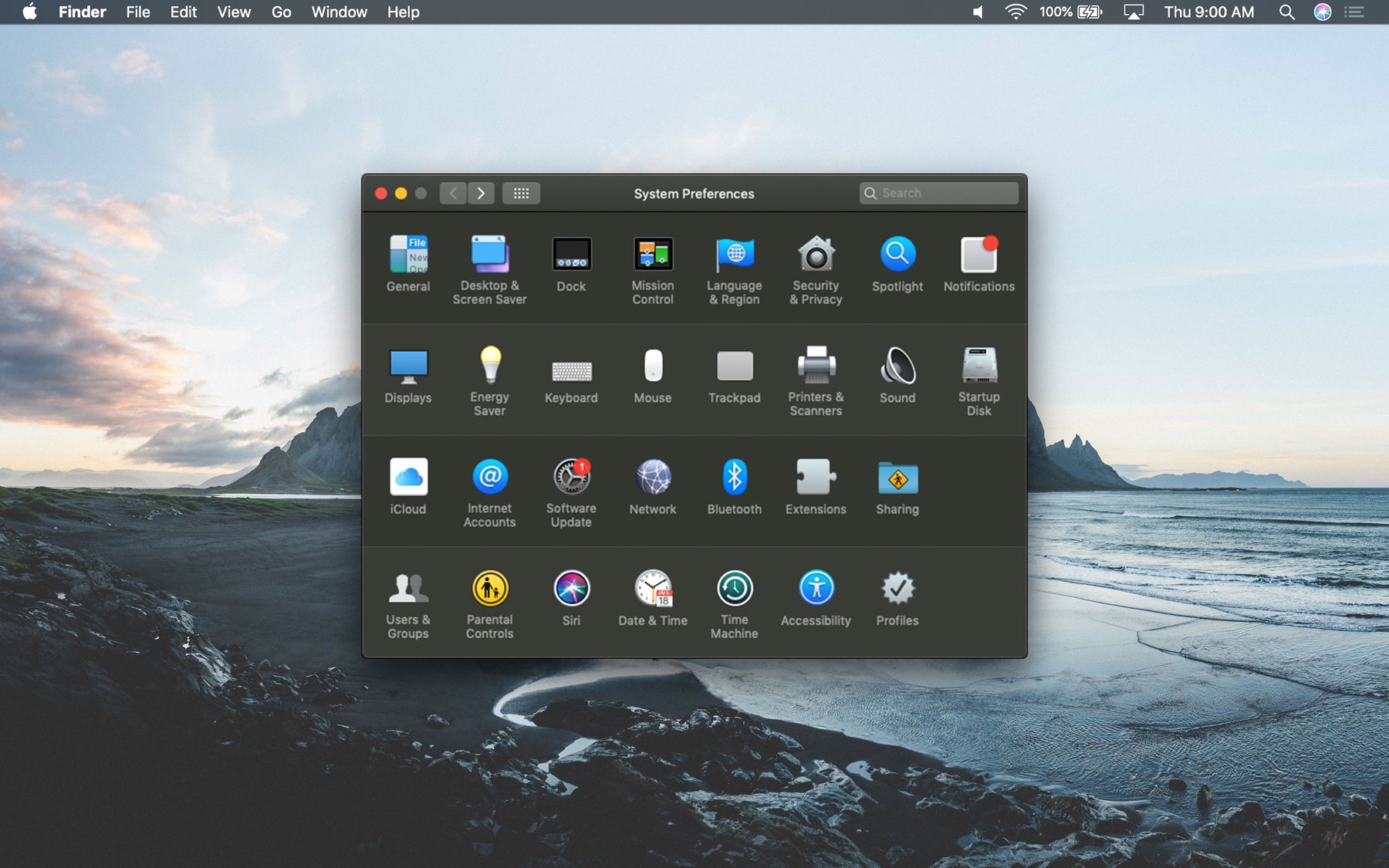Open Network preferences
The image size is (1389, 868).
[x=652, y=478]
